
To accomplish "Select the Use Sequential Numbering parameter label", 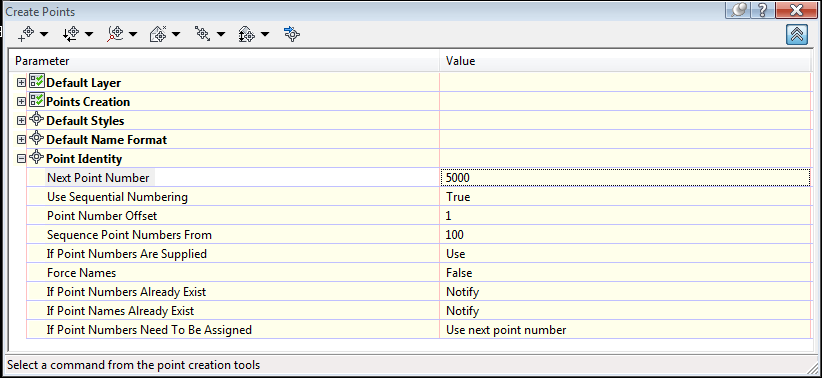I will pyautogui.click(x=117, y=197).
